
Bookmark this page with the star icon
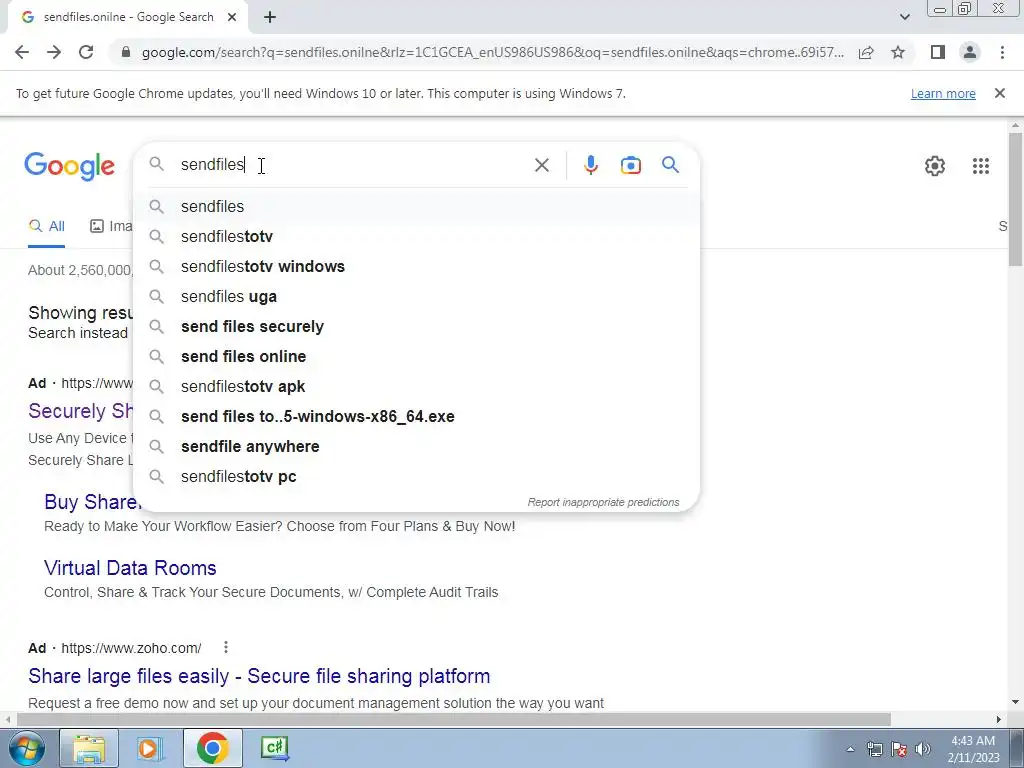[x=898, y=52]
